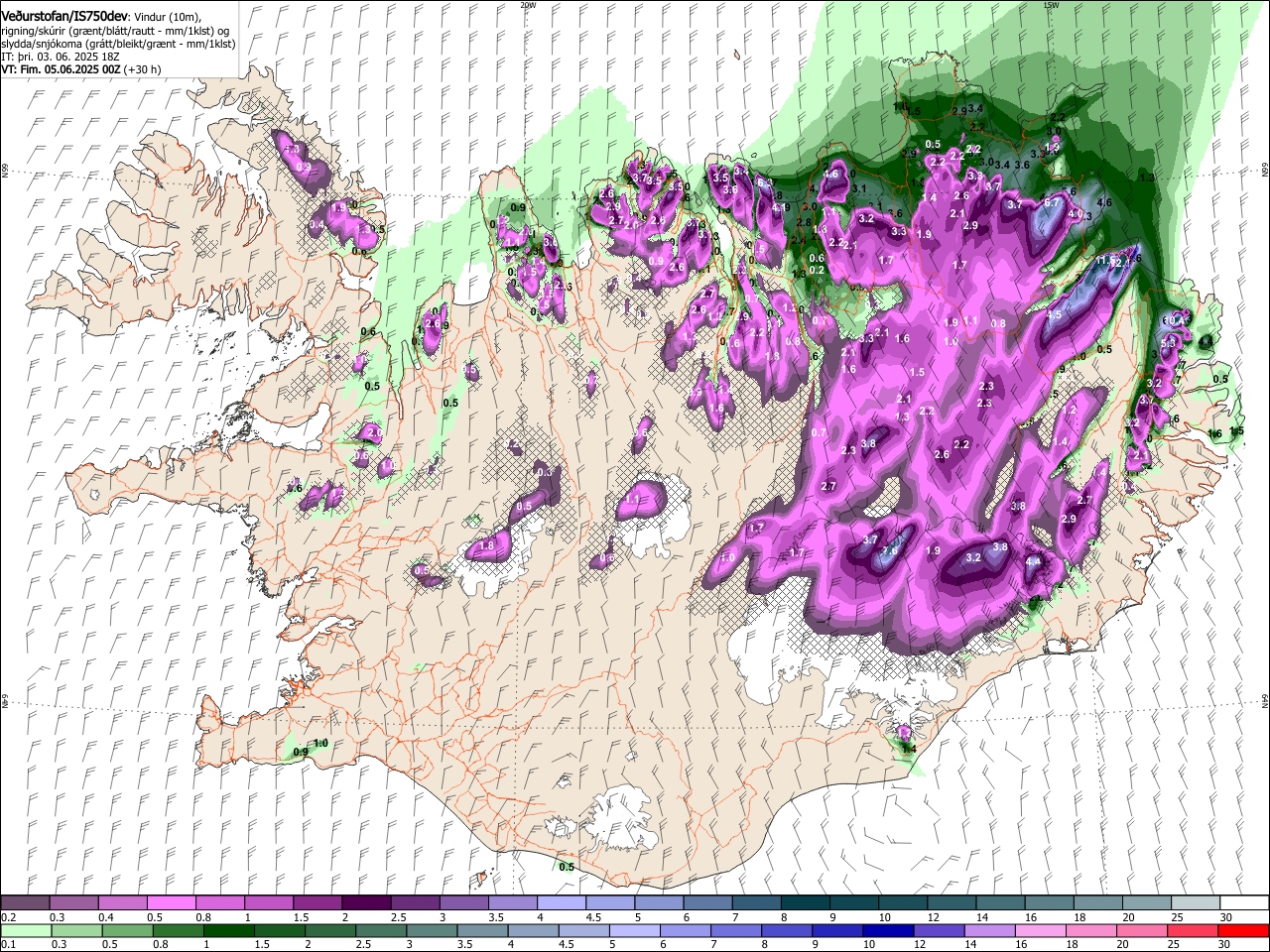This screenshot has width=1270, height=952.
Task: Pick the rain scale swatch starting at 2.5
Action: tap(380, 930)
